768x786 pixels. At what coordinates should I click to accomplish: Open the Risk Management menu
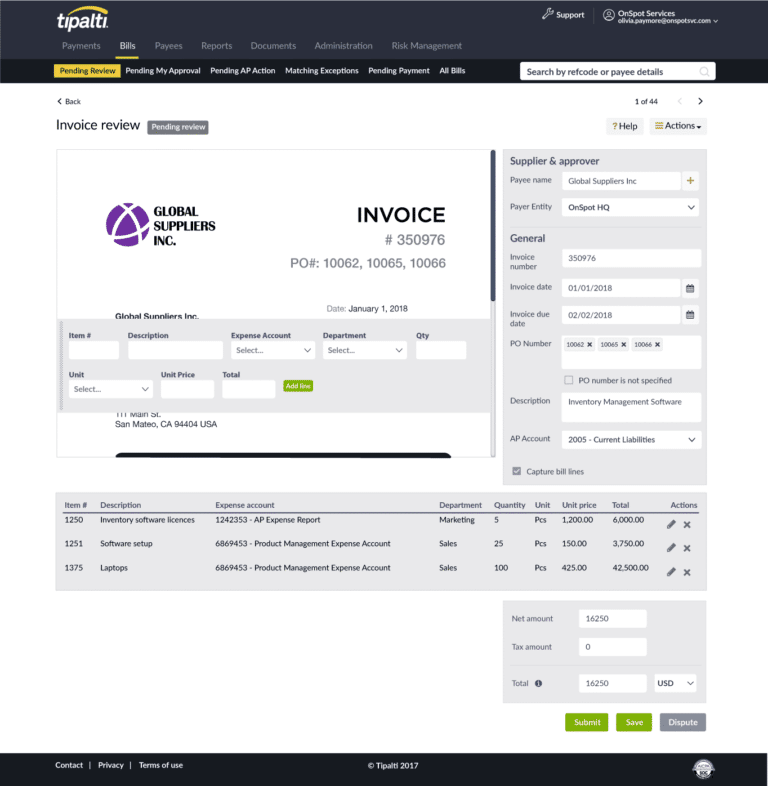tap(427, 46)
